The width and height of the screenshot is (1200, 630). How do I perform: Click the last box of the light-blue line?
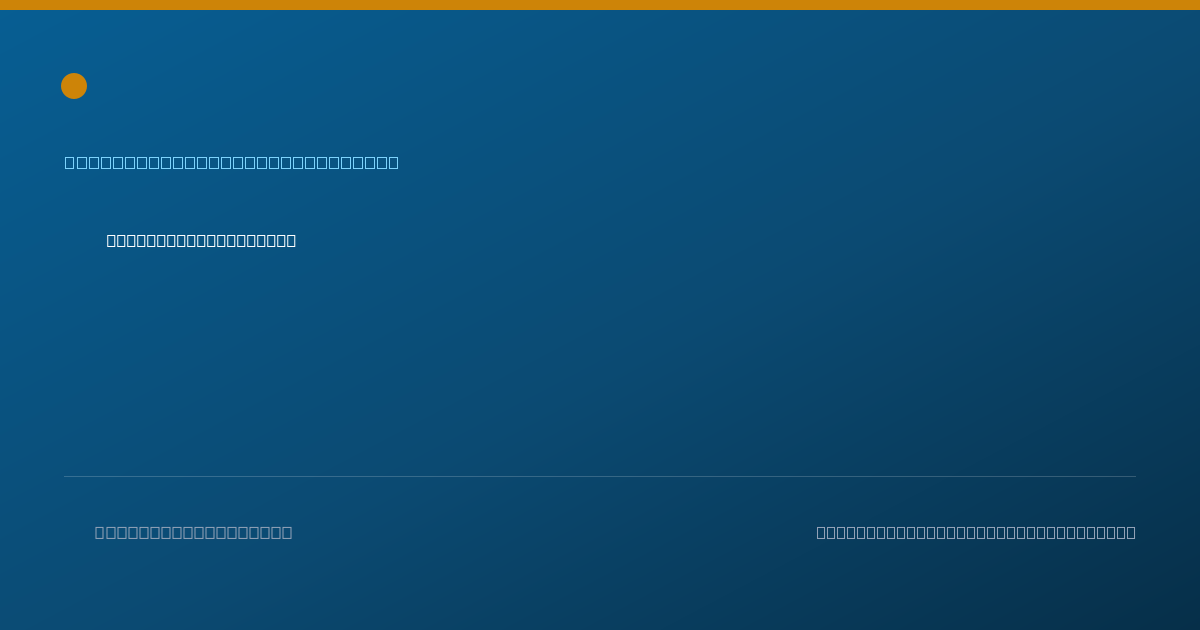(x=393, y=162)
